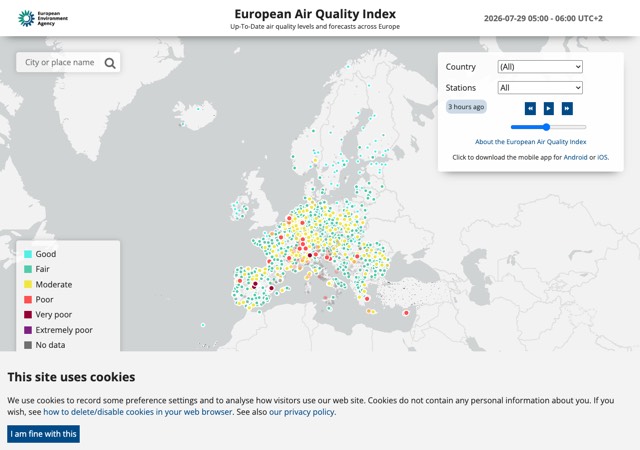The image size is (640, 450).
Task: Start the timeline play button
Action: (549, 109)
